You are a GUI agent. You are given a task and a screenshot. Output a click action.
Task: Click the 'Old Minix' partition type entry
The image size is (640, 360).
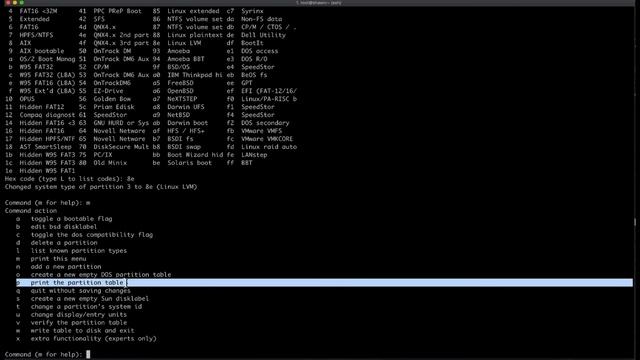(x=110, y=163)
